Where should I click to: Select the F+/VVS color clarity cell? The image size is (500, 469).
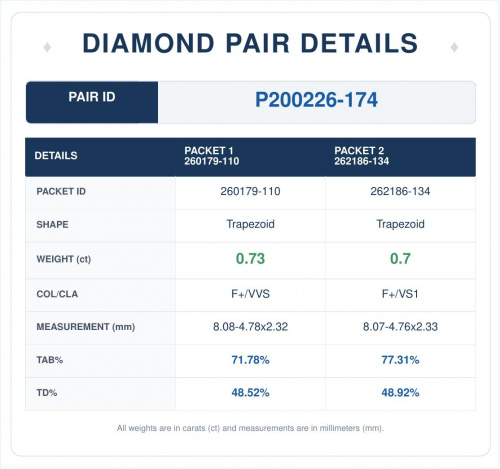coord(250,294)
